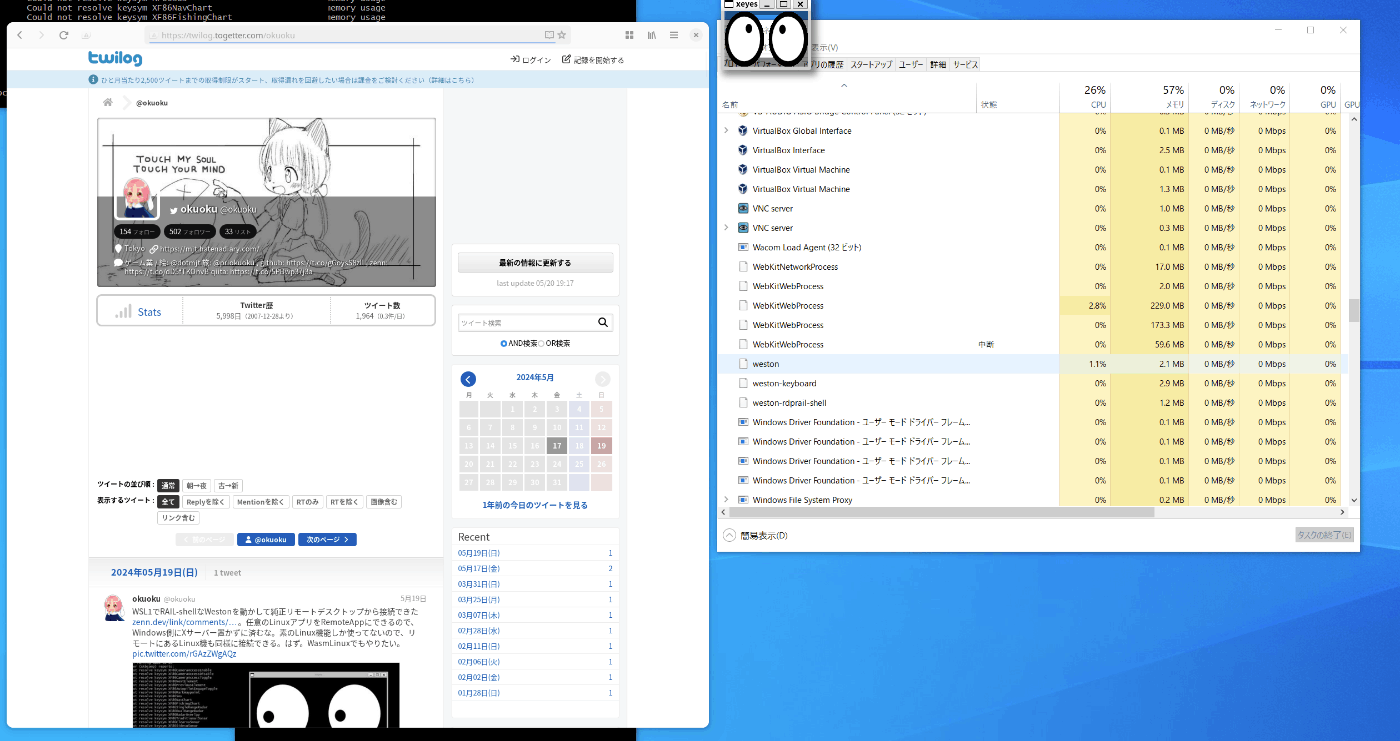Click the weston-keyboard process icon

[x=743, y=383]
